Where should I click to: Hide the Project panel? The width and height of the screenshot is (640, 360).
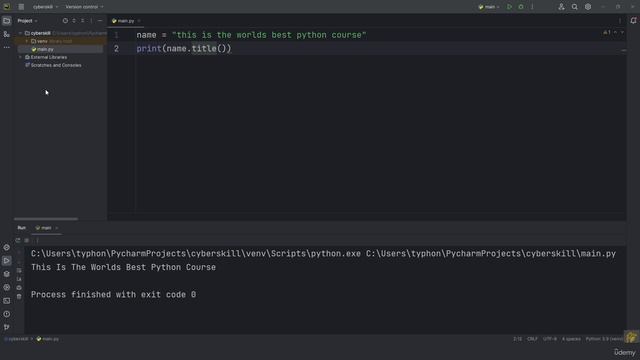(100, 21)
